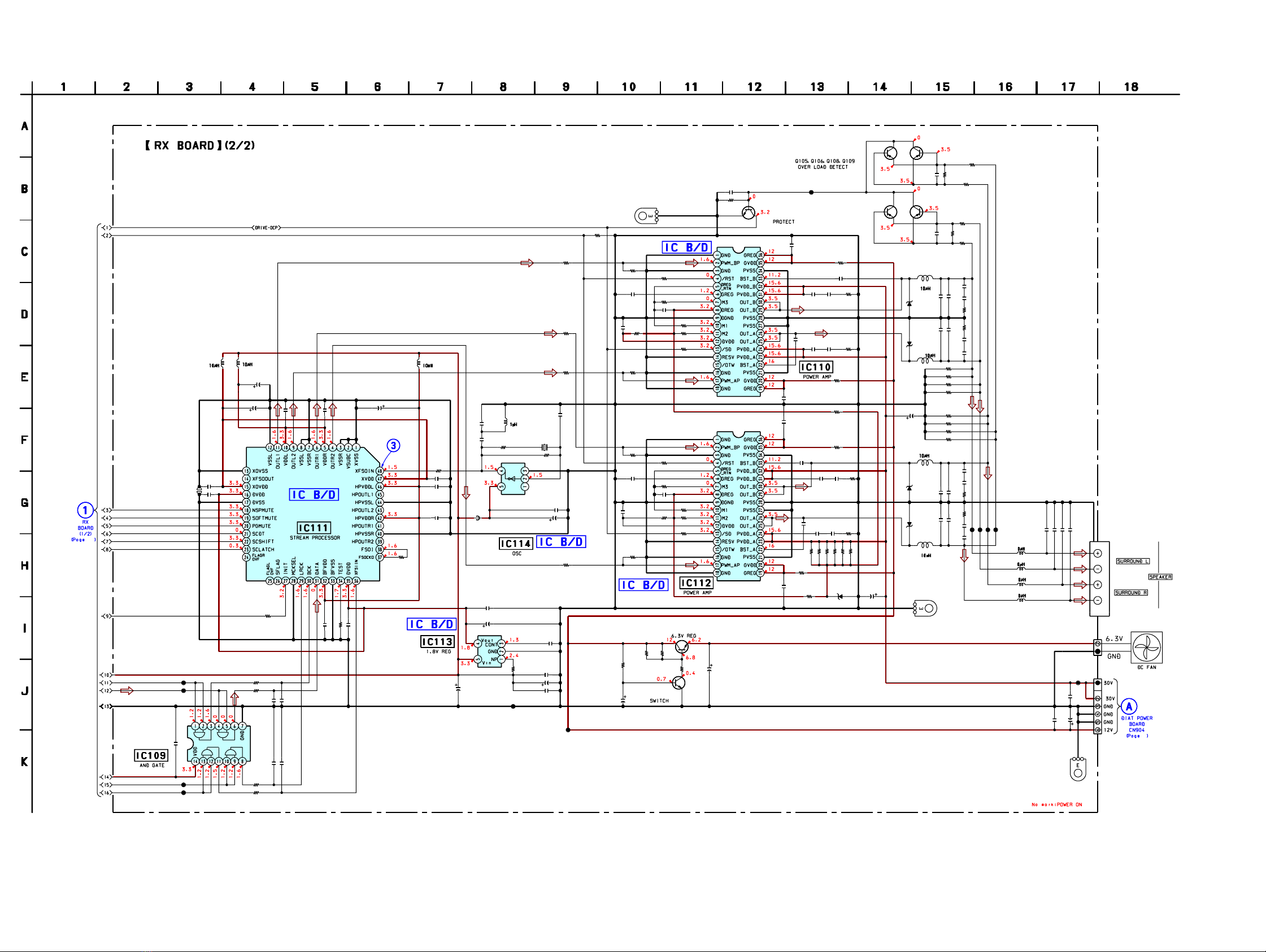Image resolution: width=1266 pixels, height=952 pixels.
Task: Click the SURROUND L speaker label
Action: pos(1132,561)
